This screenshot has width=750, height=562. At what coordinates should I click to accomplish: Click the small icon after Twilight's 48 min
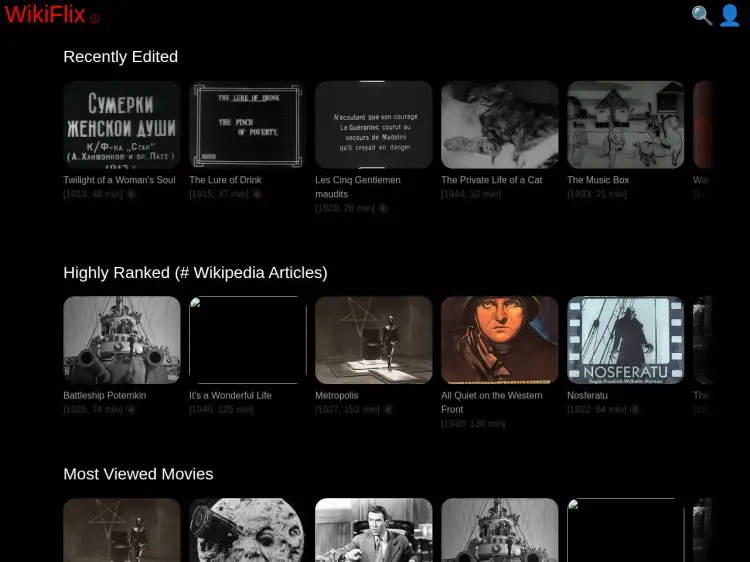(131, 194)
